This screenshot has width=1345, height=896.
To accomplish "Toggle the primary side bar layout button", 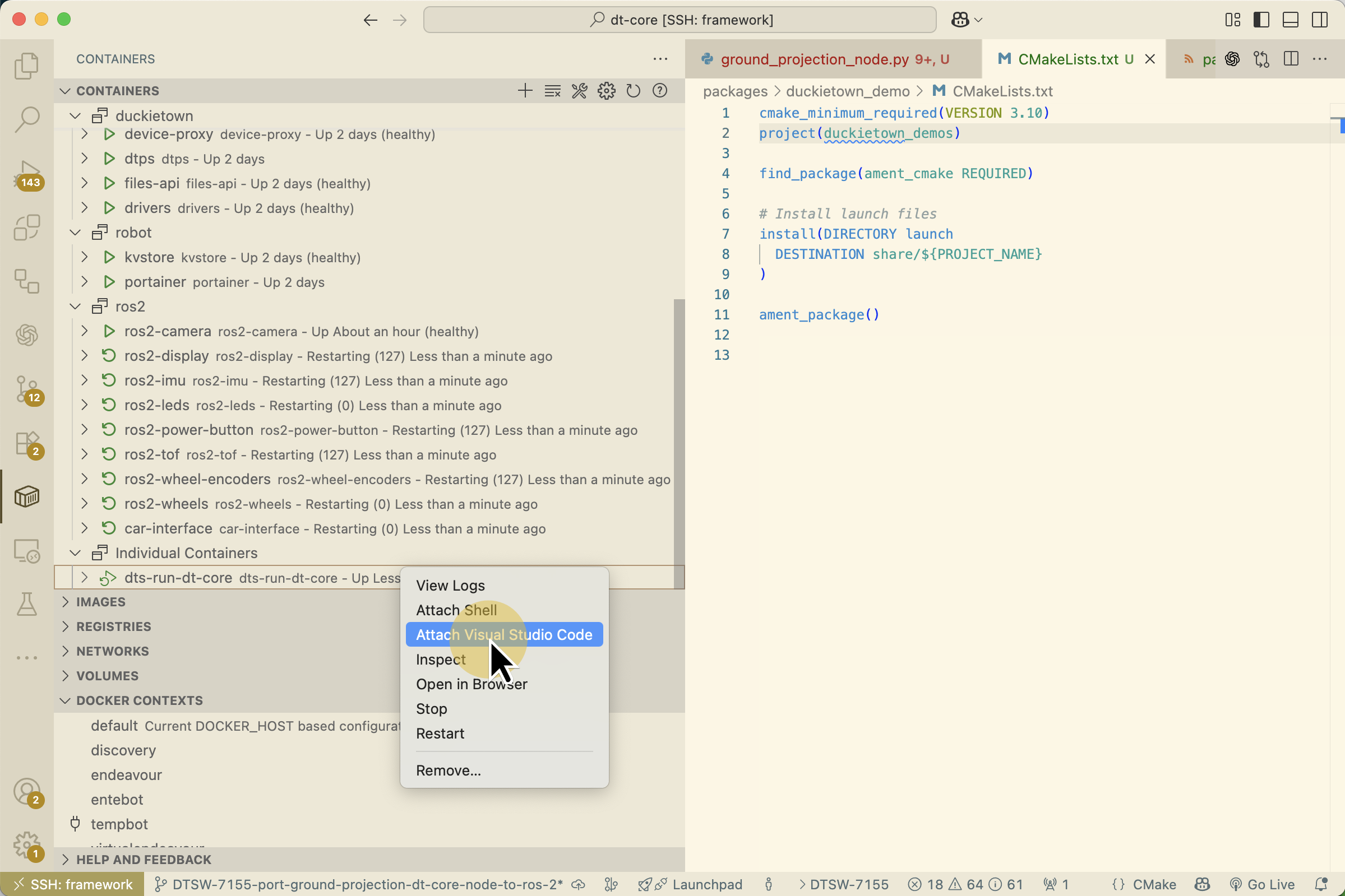I will click(1261, 20).
